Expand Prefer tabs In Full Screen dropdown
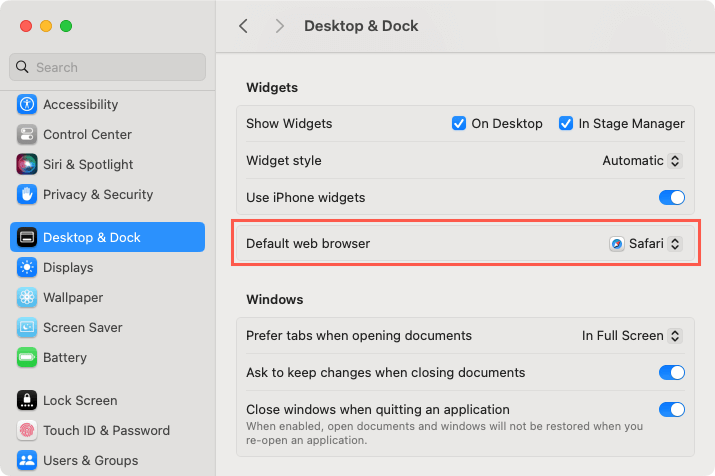This screenshot has width=715, height=476. coord(632,336)
